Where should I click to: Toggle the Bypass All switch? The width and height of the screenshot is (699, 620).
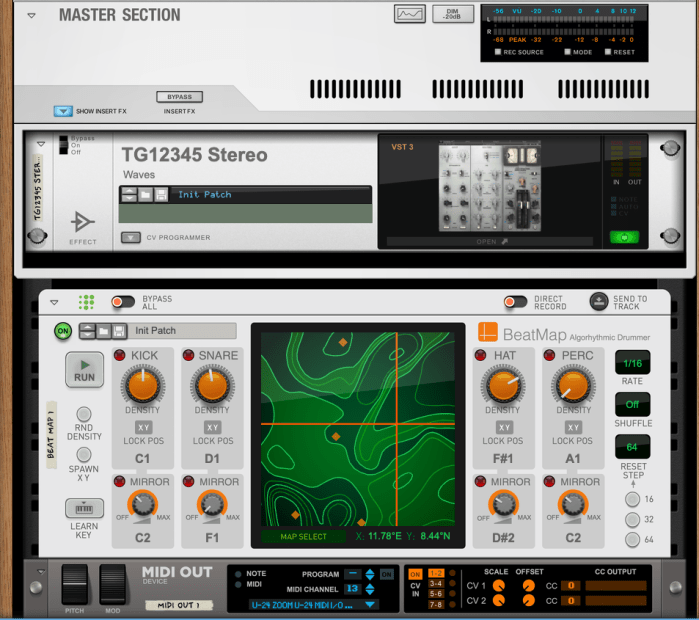click(x=123, y=301)
